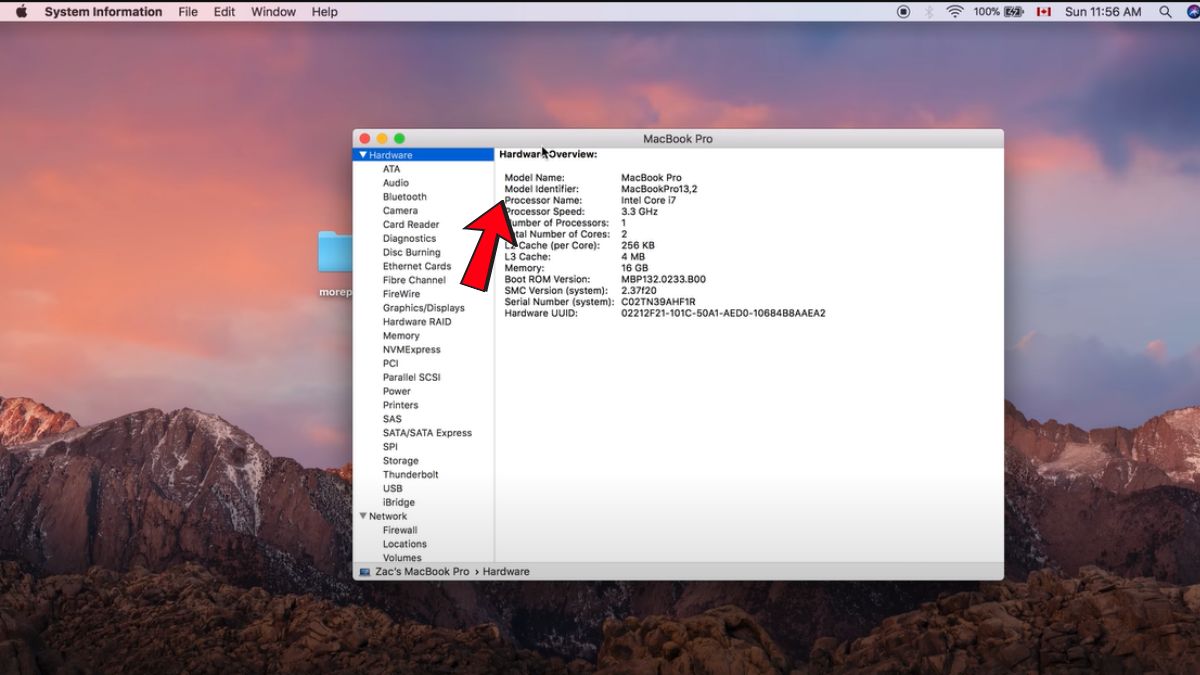Select Bluetooth in the sidebar
The image size is (1200, 675).
(404, 197)
